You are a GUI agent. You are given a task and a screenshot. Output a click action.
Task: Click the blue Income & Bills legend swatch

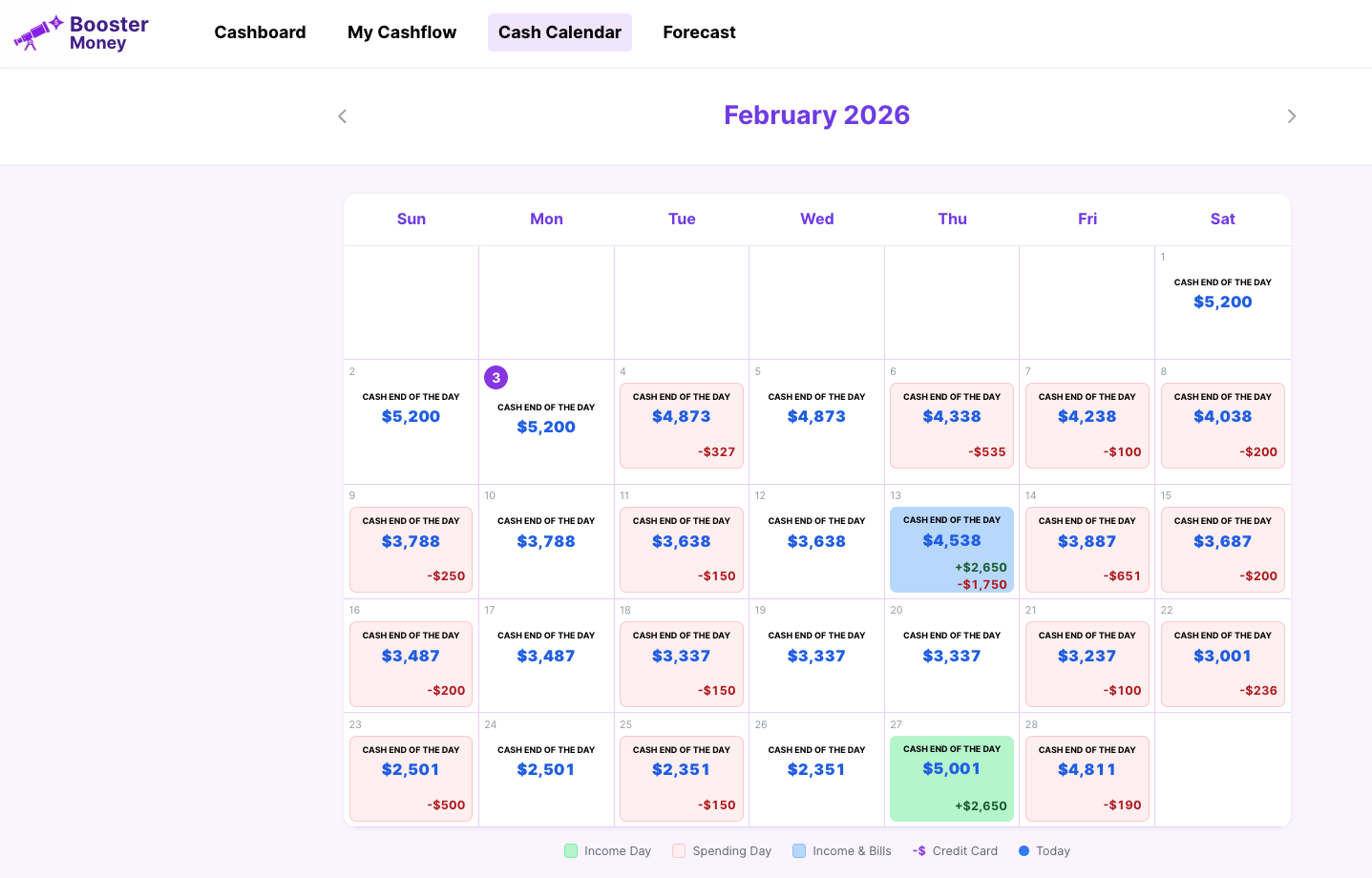tap(799, 850)
